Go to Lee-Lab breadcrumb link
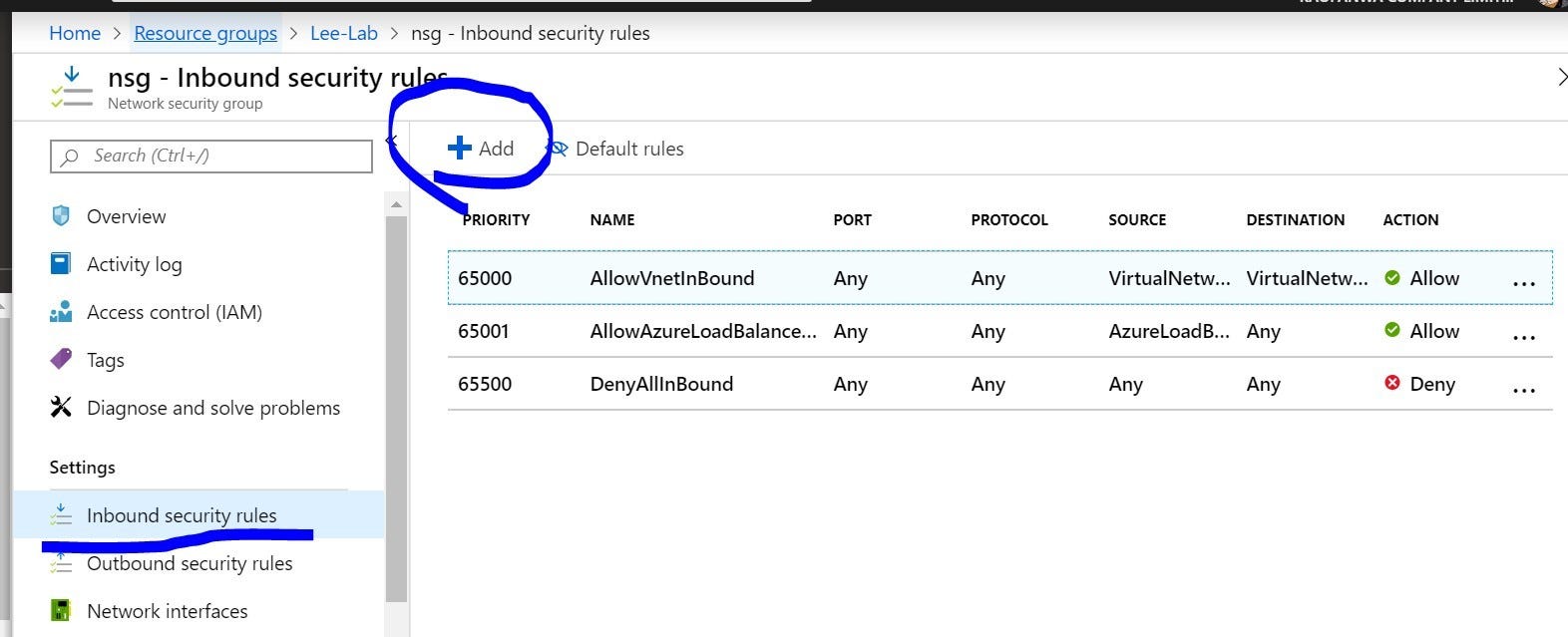 pyautogui.click(x=344, y=33)
